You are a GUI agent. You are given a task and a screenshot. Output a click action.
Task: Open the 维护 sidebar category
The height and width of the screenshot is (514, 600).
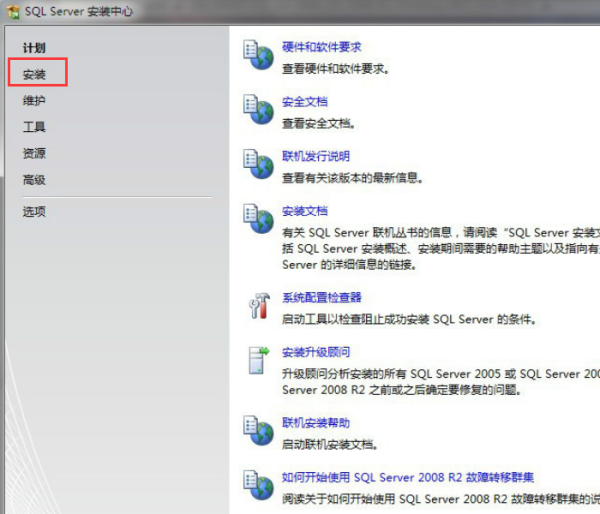[34, 101]
